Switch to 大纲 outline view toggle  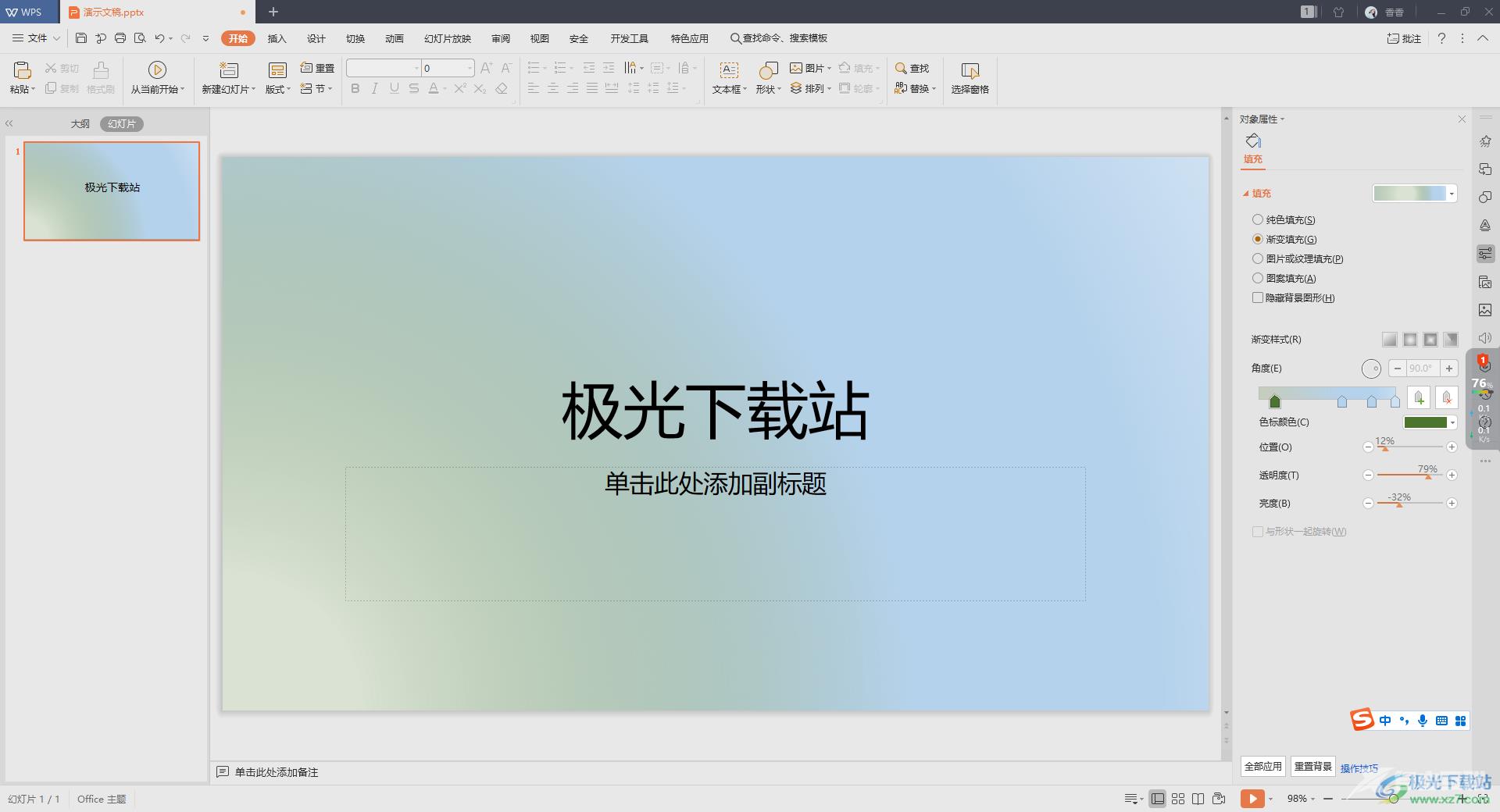pyautogui.click(x=80, y=123)
